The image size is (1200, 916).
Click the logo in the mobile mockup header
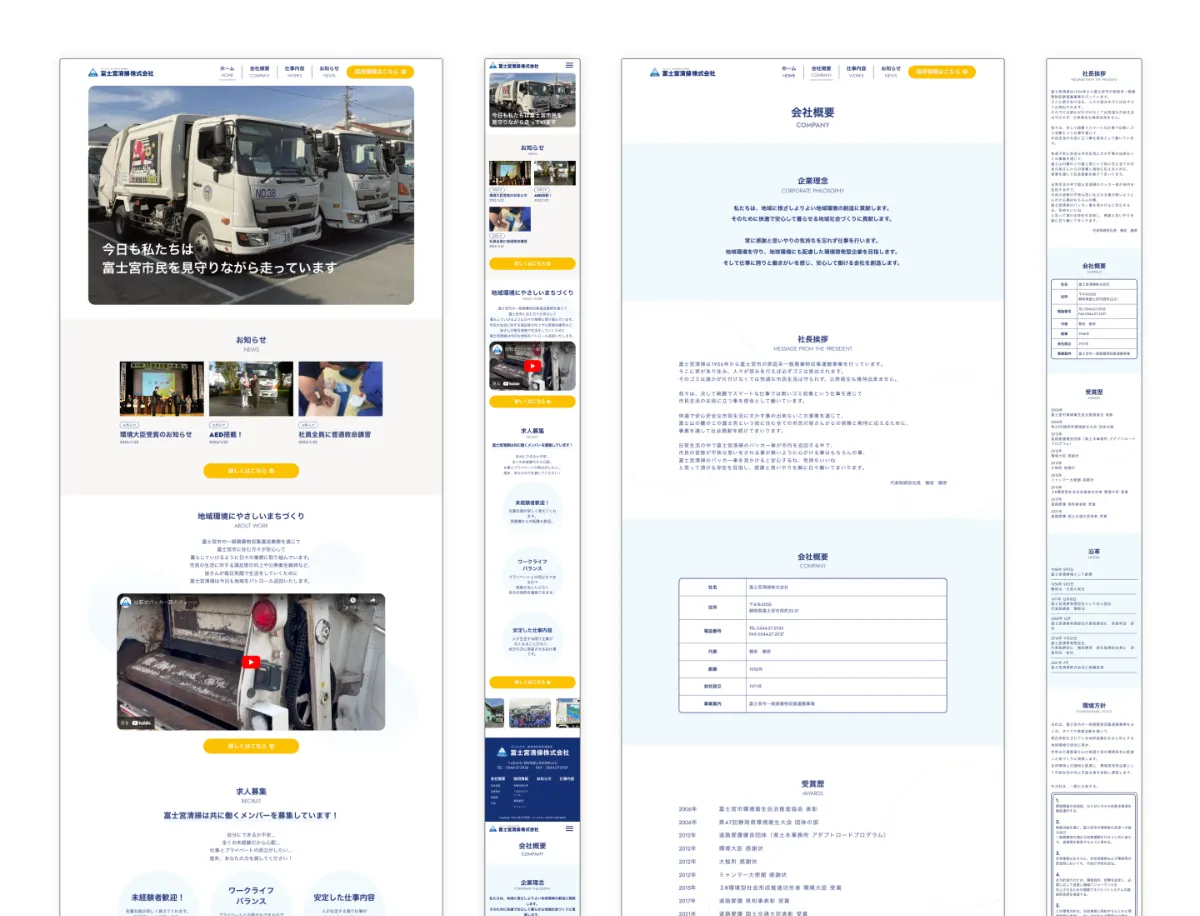(x=513, y=65)
